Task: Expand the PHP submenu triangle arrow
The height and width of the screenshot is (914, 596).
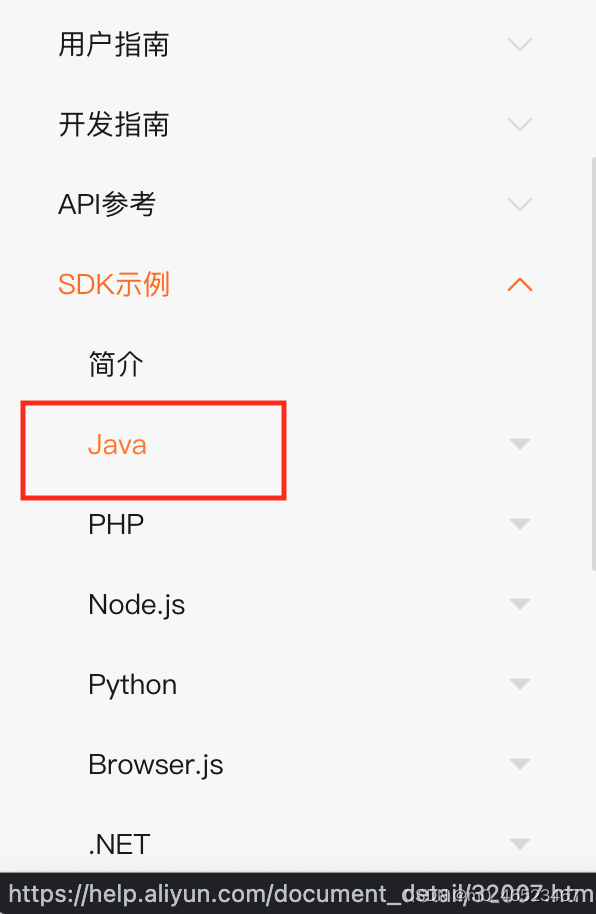Action: point(520,524)
